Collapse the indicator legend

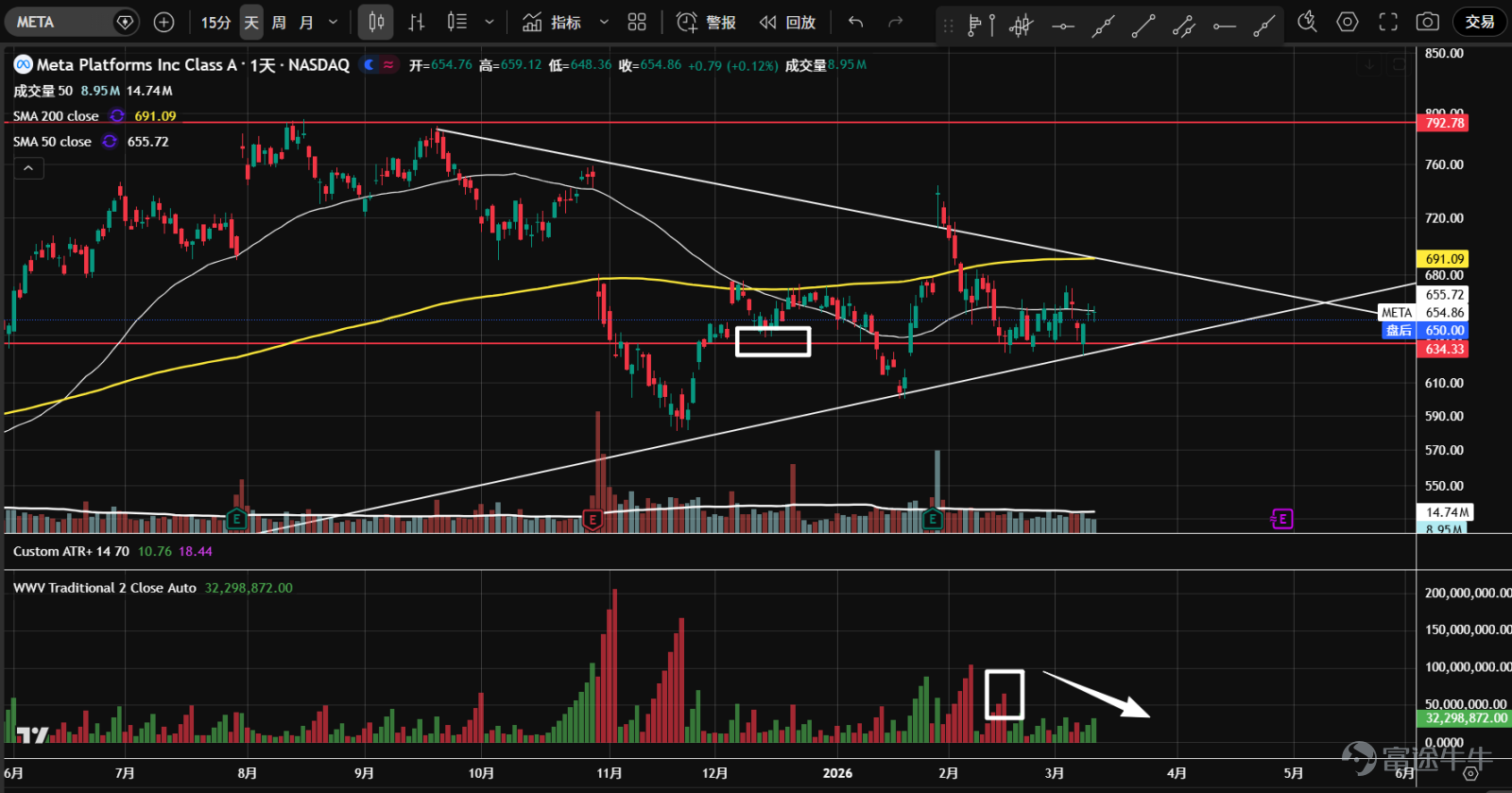coord(28,168)
